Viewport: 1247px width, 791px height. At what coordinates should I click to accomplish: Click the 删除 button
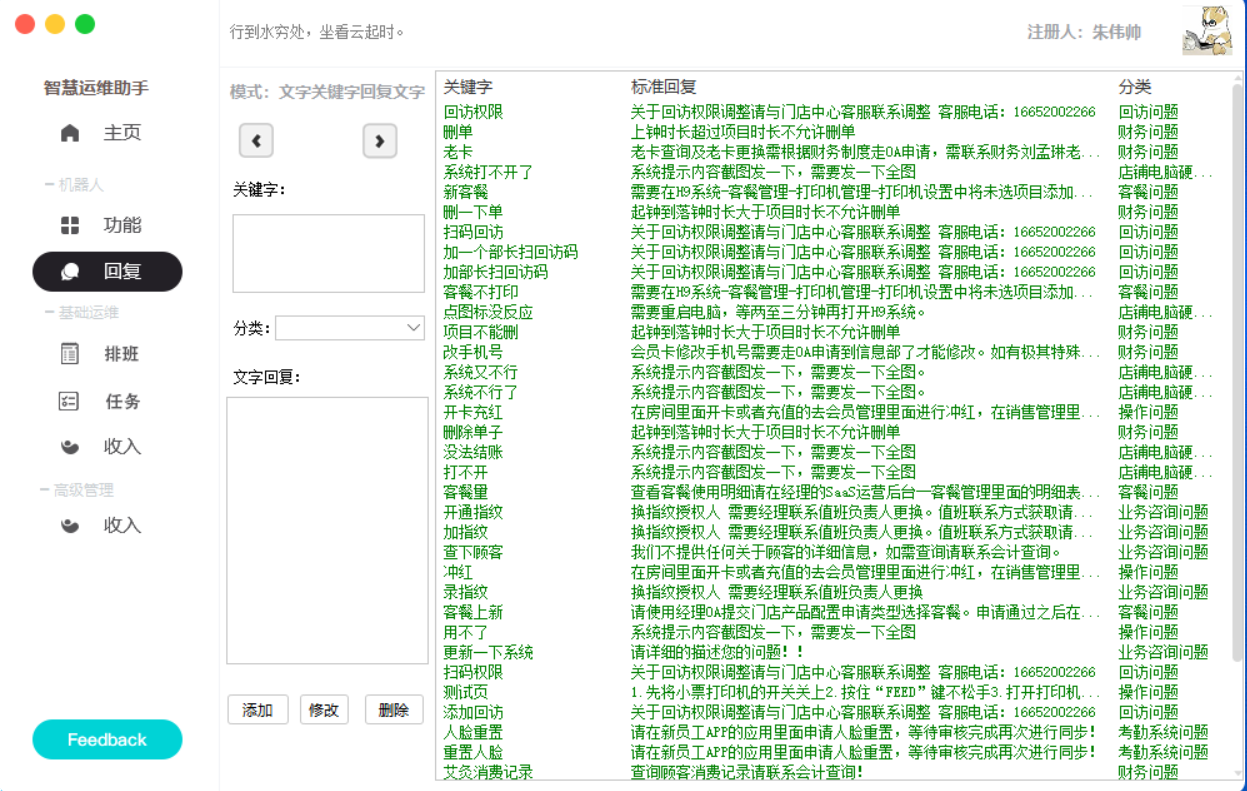point(394,710)
